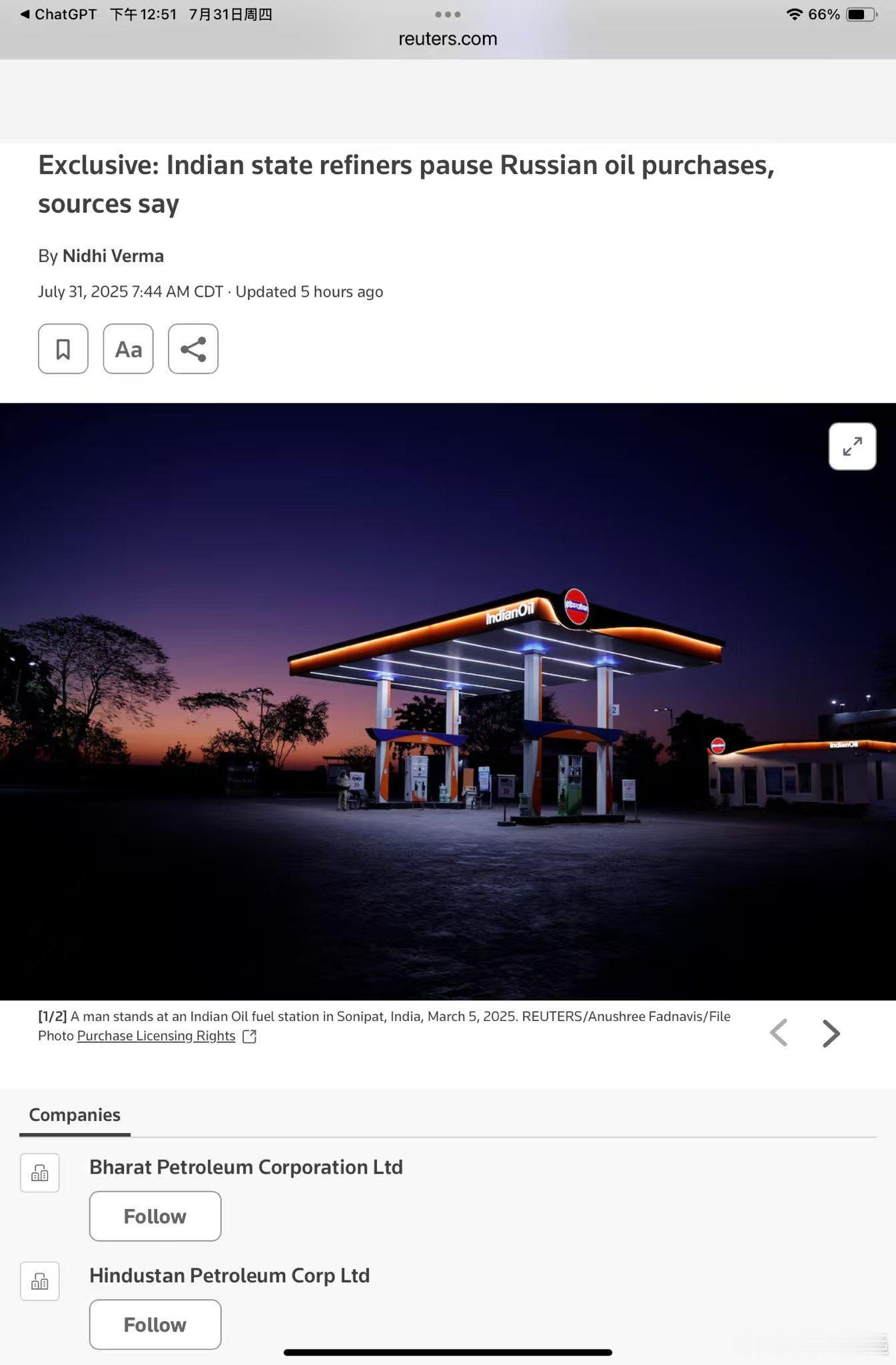Open the Aa text size options
896x1365 pixels.
pos(128,349)
